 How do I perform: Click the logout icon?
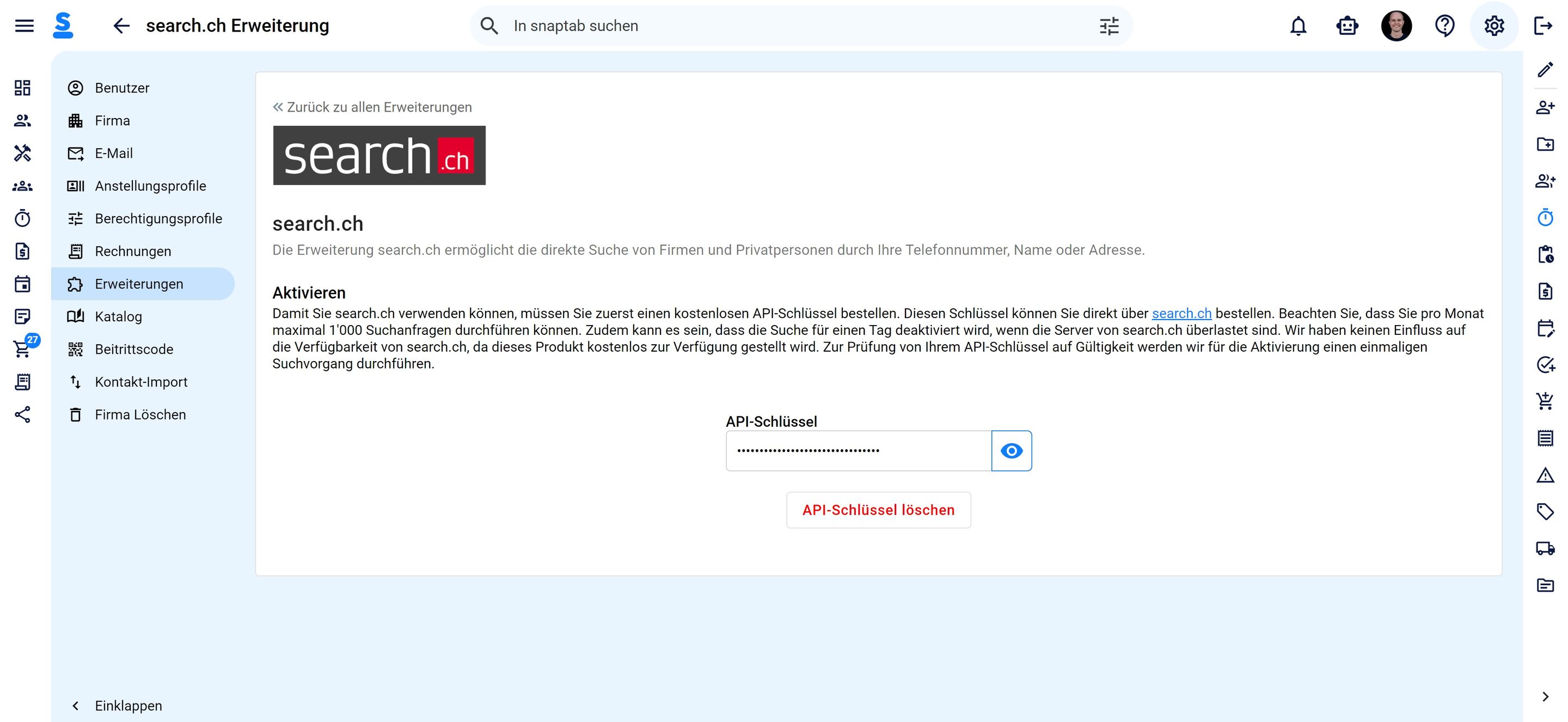pos(1543,26)
